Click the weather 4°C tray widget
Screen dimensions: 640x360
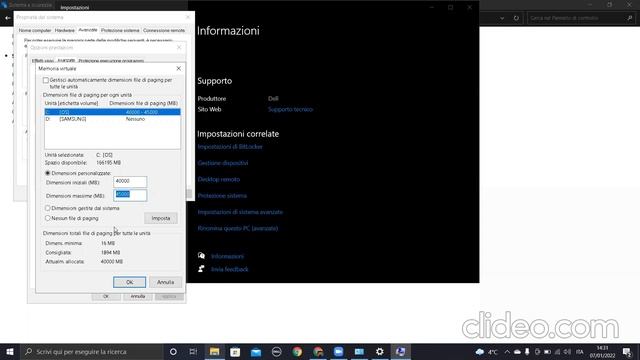click(x=487, y=351)
